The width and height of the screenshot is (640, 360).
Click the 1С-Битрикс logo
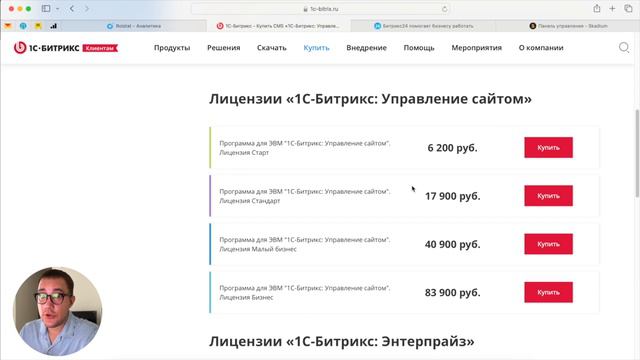46,48
